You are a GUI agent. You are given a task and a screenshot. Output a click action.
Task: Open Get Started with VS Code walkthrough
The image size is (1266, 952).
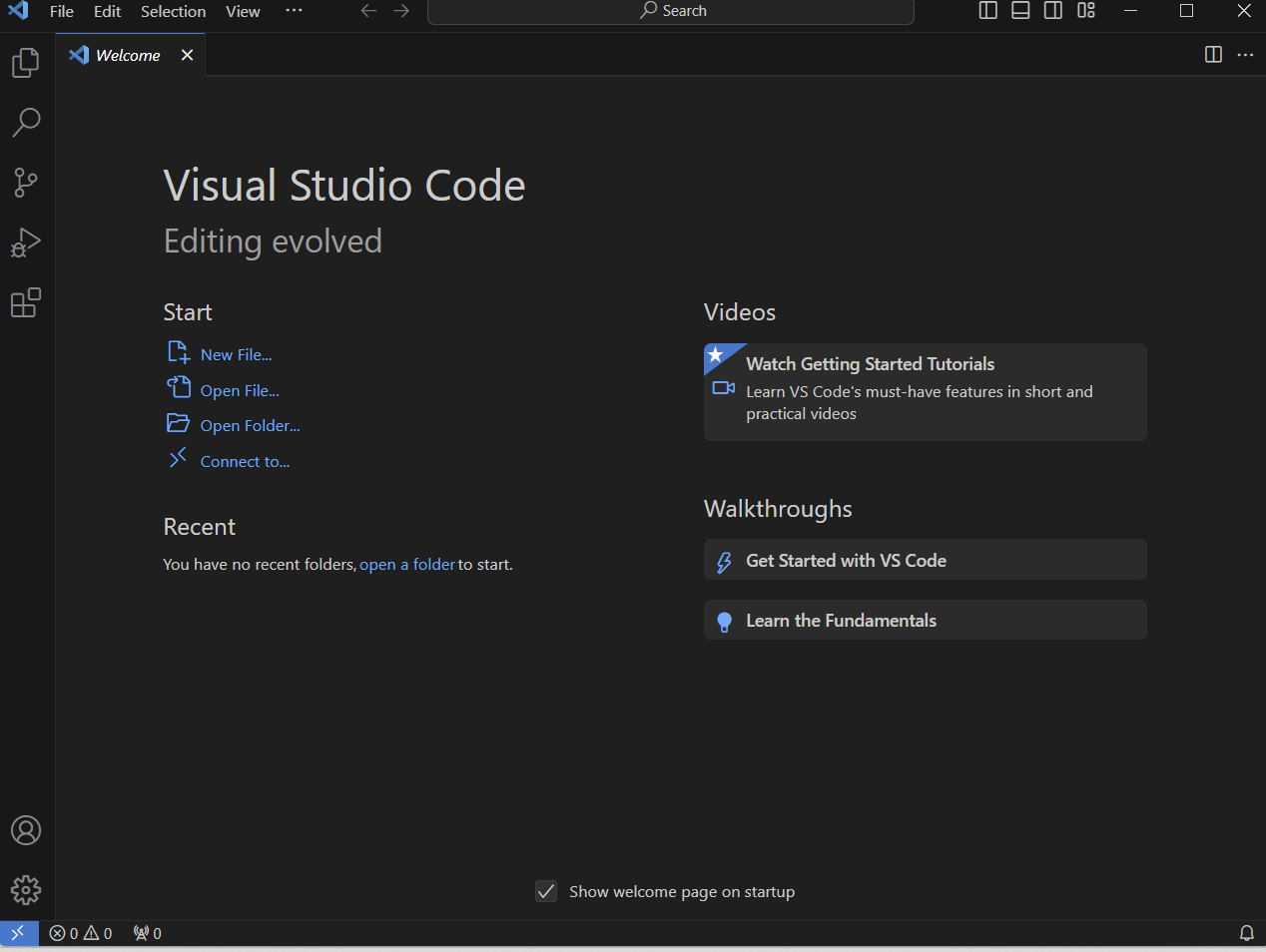[x=926, y=560]
